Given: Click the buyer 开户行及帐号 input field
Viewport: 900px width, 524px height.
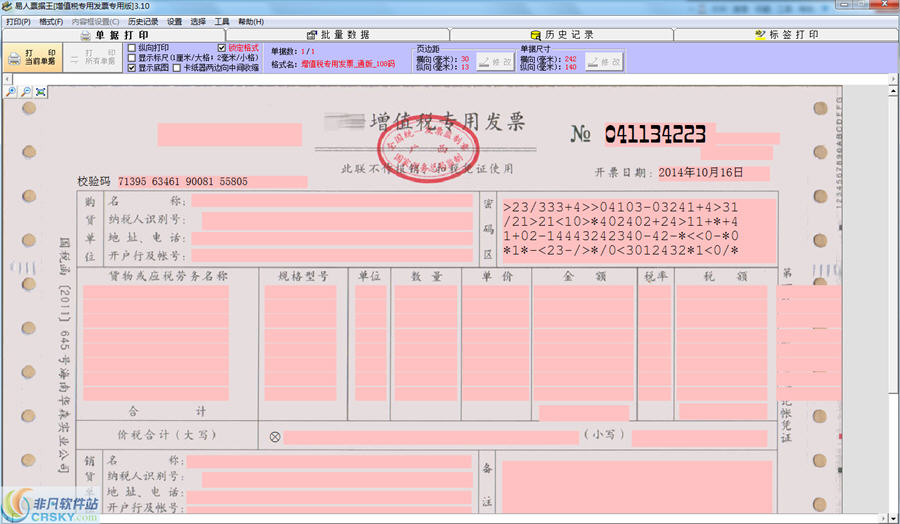Looking at the screenshot, I should tap(332, 255).
